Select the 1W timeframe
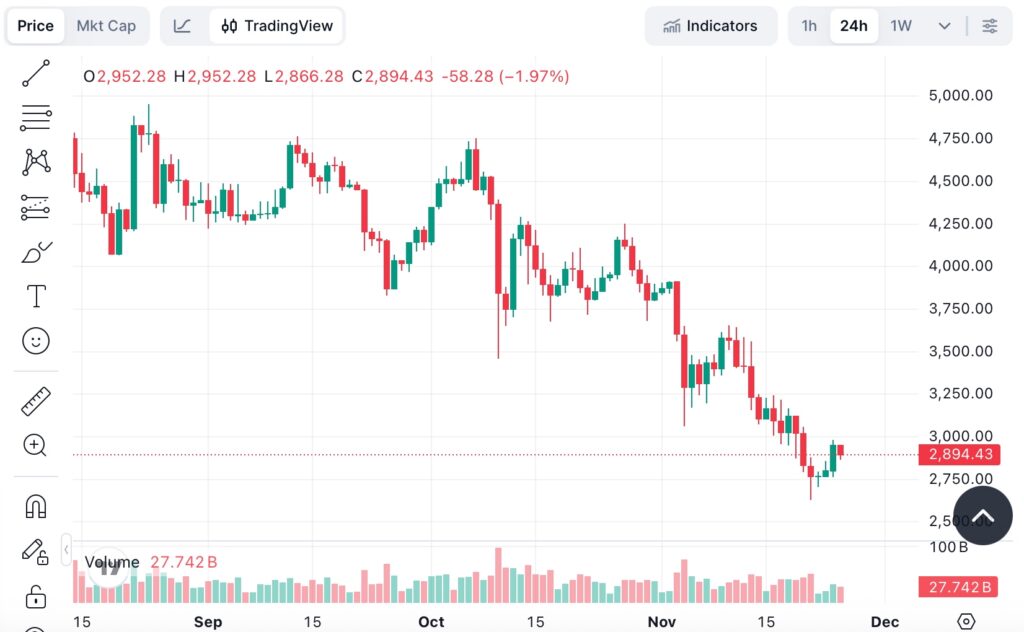Image resolution: width=1024 pixels, height=632 pixels. click(899, 26)
